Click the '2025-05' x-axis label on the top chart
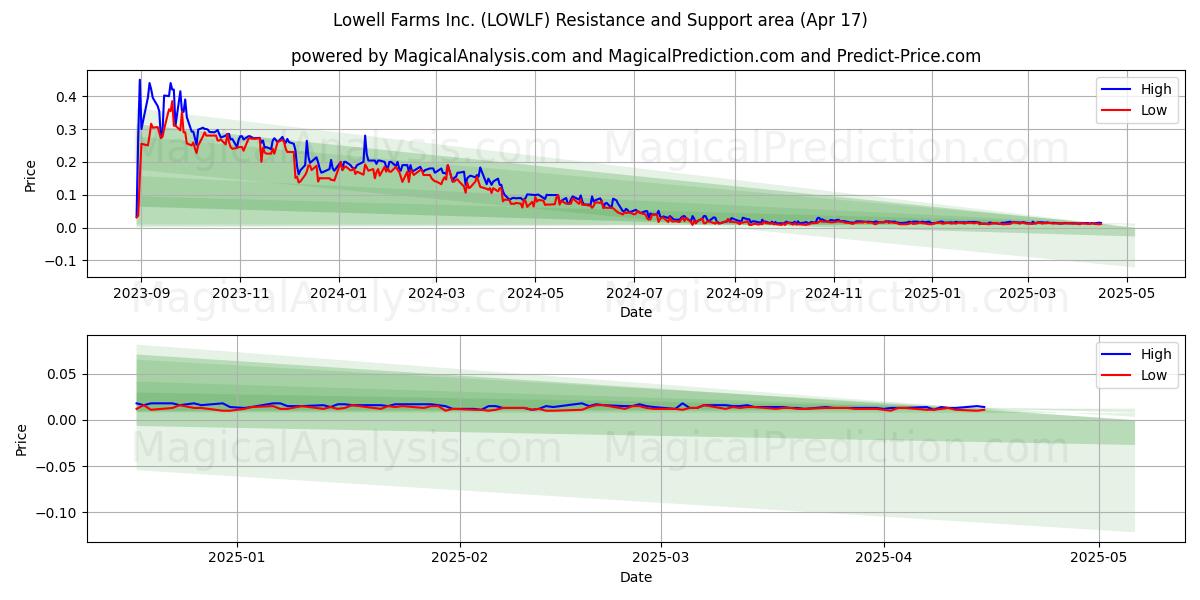This screenshot has width=1200, height=600. 1127,294
